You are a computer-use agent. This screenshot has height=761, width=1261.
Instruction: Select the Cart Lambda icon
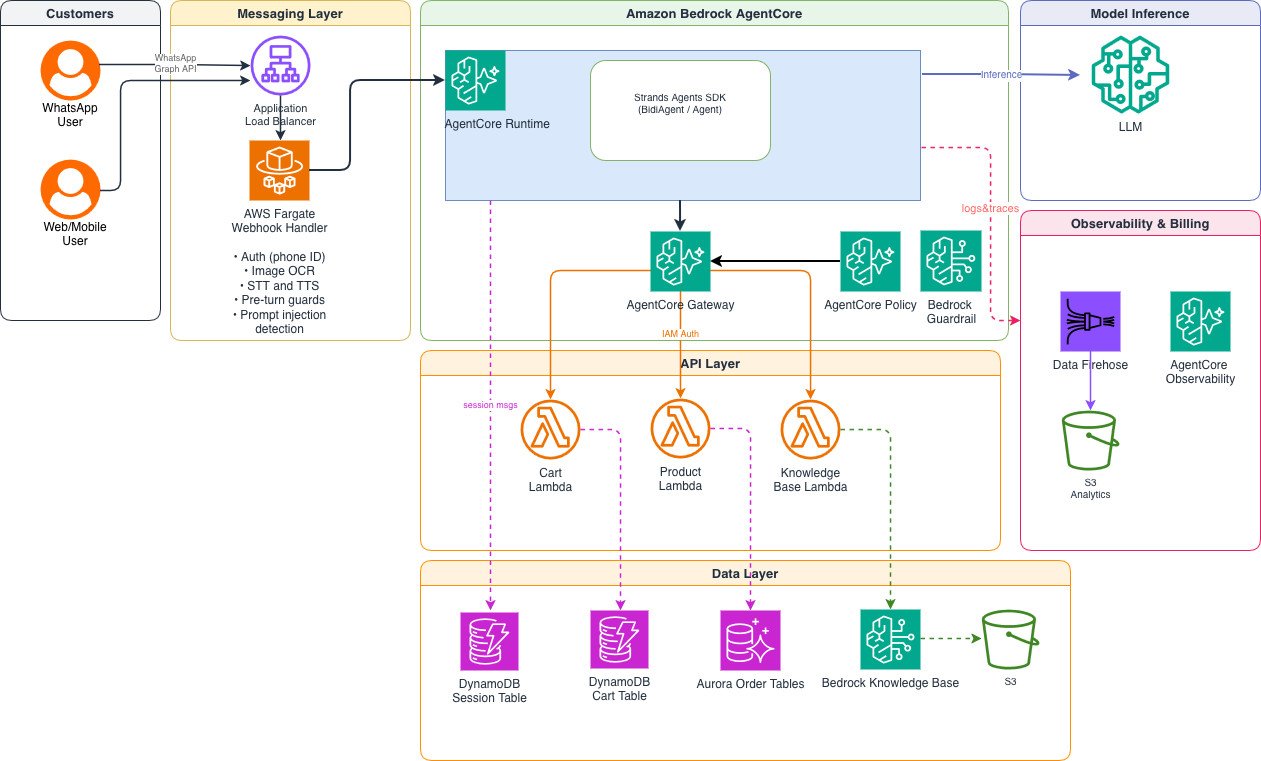(x=550, y=430)
